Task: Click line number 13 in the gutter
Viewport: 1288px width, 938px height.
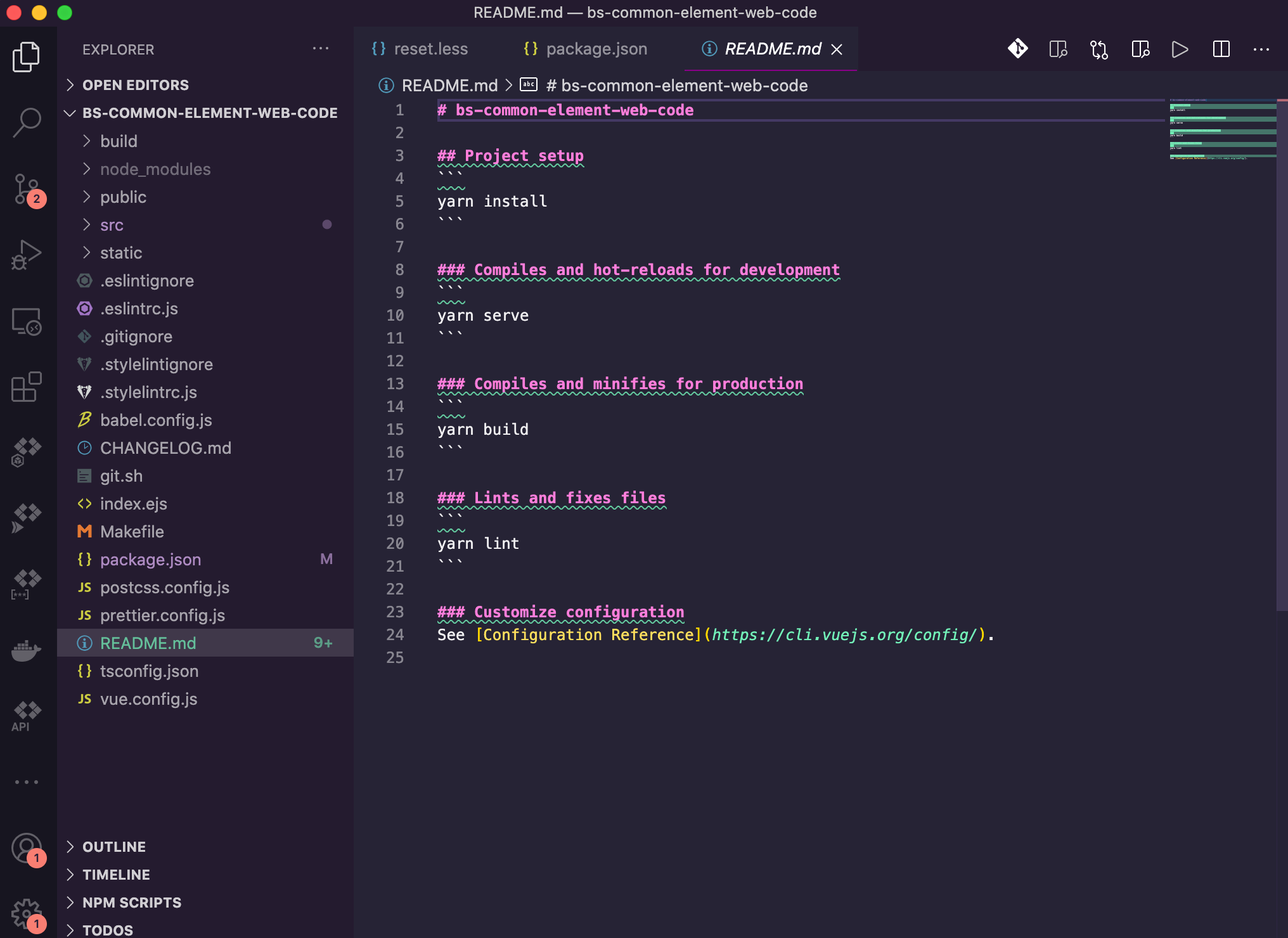Action: coord(395,383)
